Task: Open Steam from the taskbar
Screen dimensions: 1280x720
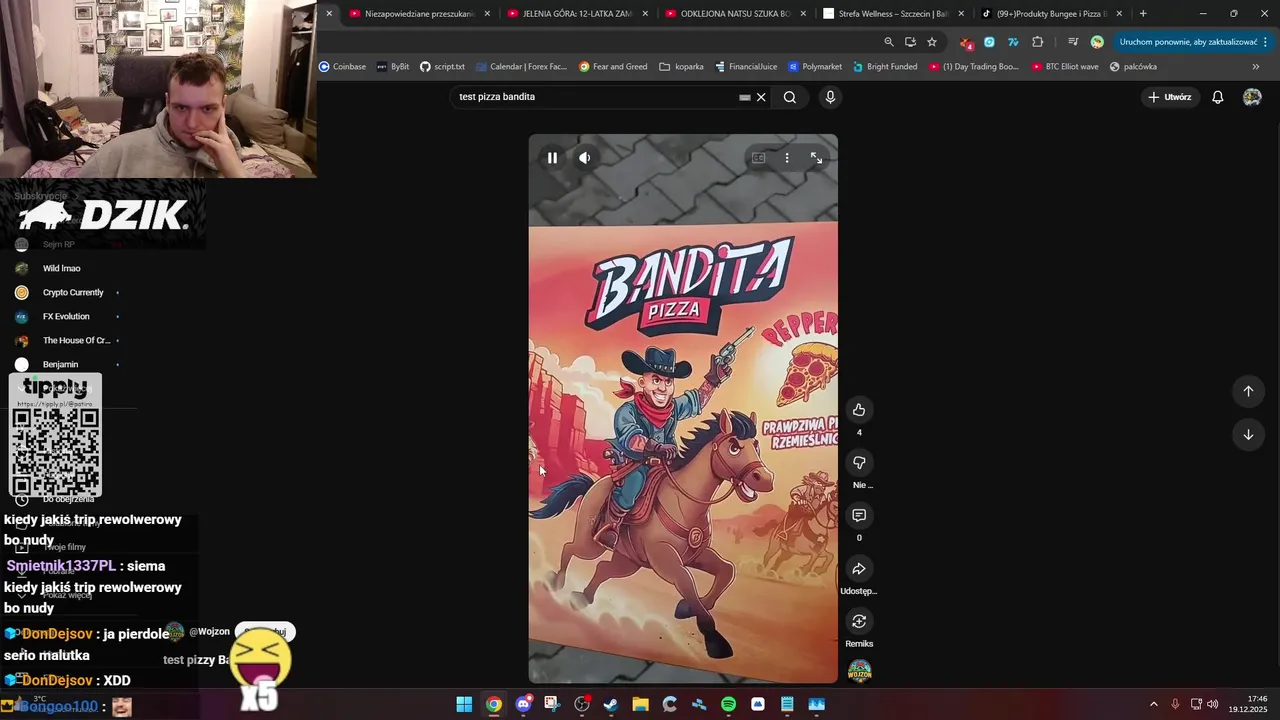Action: pos(611,704)
